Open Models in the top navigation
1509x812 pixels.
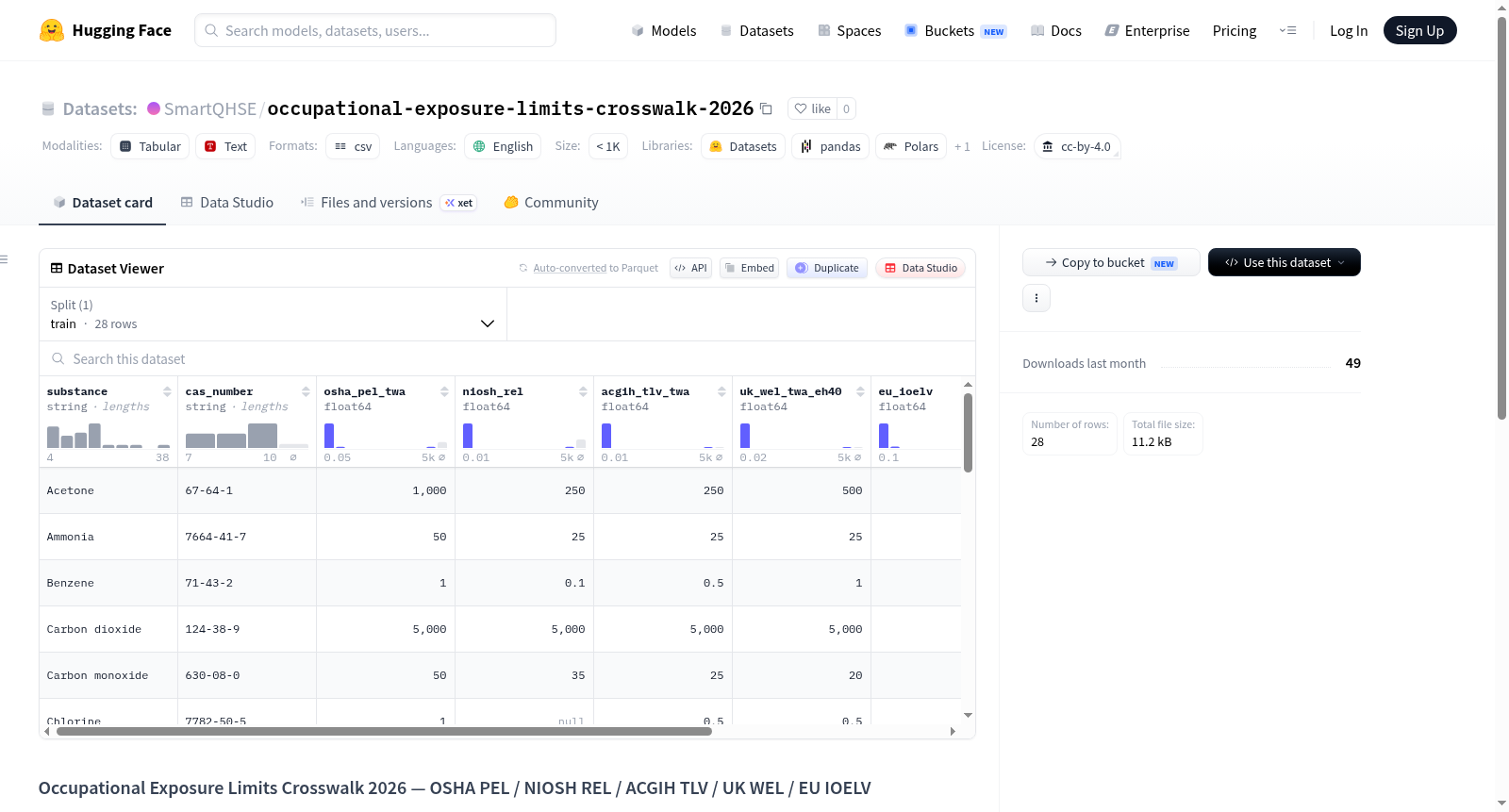point(663,31)
